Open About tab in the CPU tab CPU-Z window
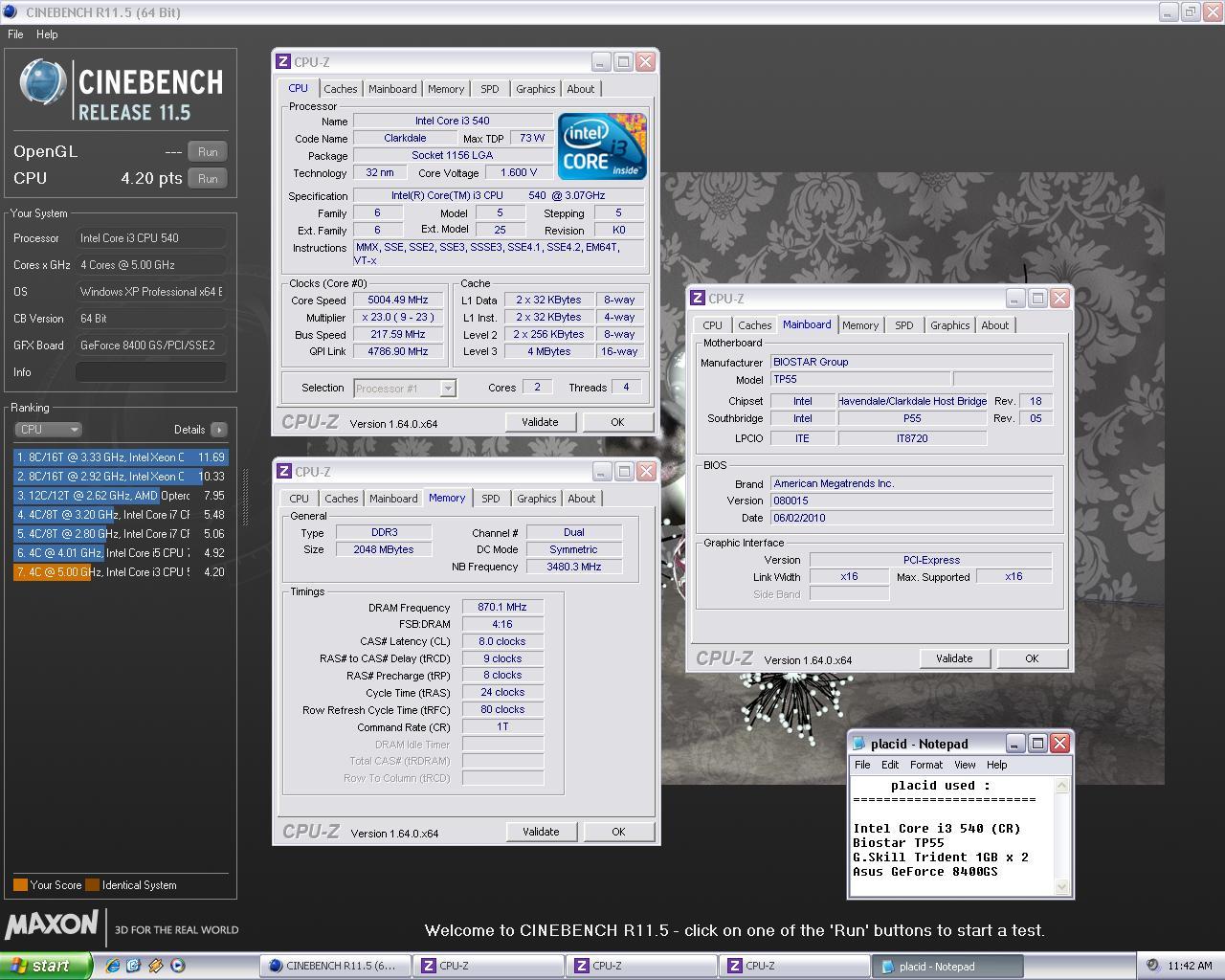The height and width of the screenshot is (980, 1225). (x=581, y=89)
